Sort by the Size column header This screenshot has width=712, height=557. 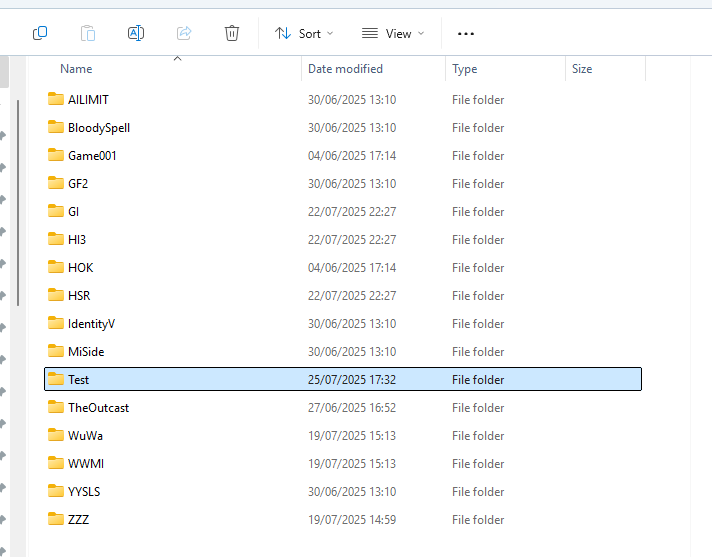582,69
